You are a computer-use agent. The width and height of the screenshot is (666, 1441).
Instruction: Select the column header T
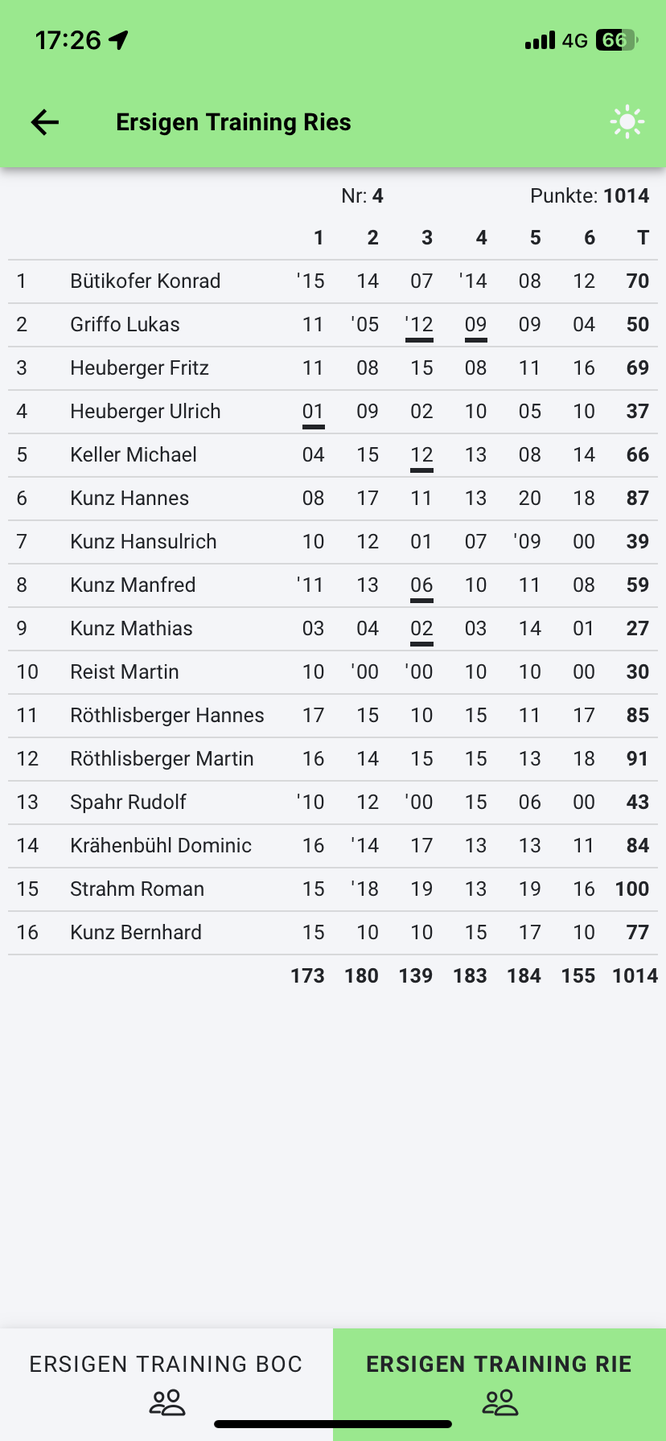click(643, 237)
